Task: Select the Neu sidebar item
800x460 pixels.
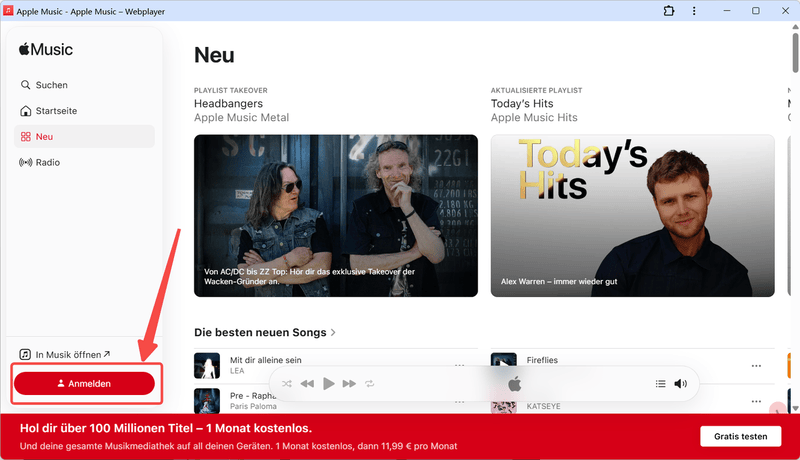Action: (84, 137)
